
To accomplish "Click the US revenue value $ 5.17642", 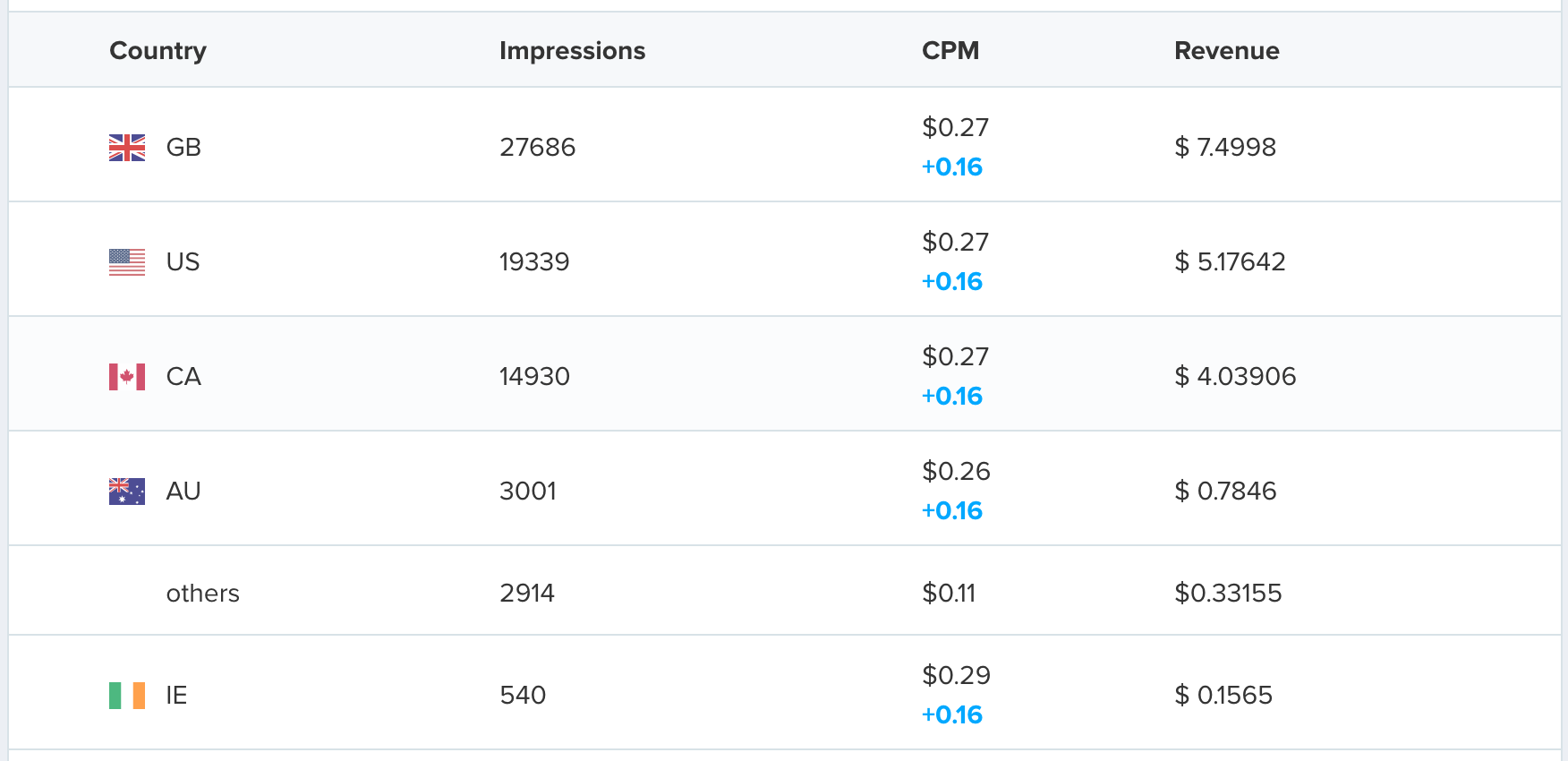I will (x=1230, y=261).
